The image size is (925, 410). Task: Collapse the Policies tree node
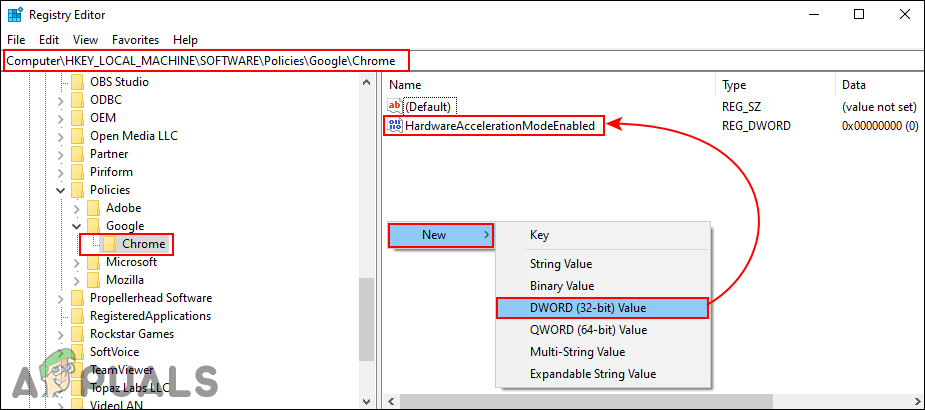tap(61, 190)
